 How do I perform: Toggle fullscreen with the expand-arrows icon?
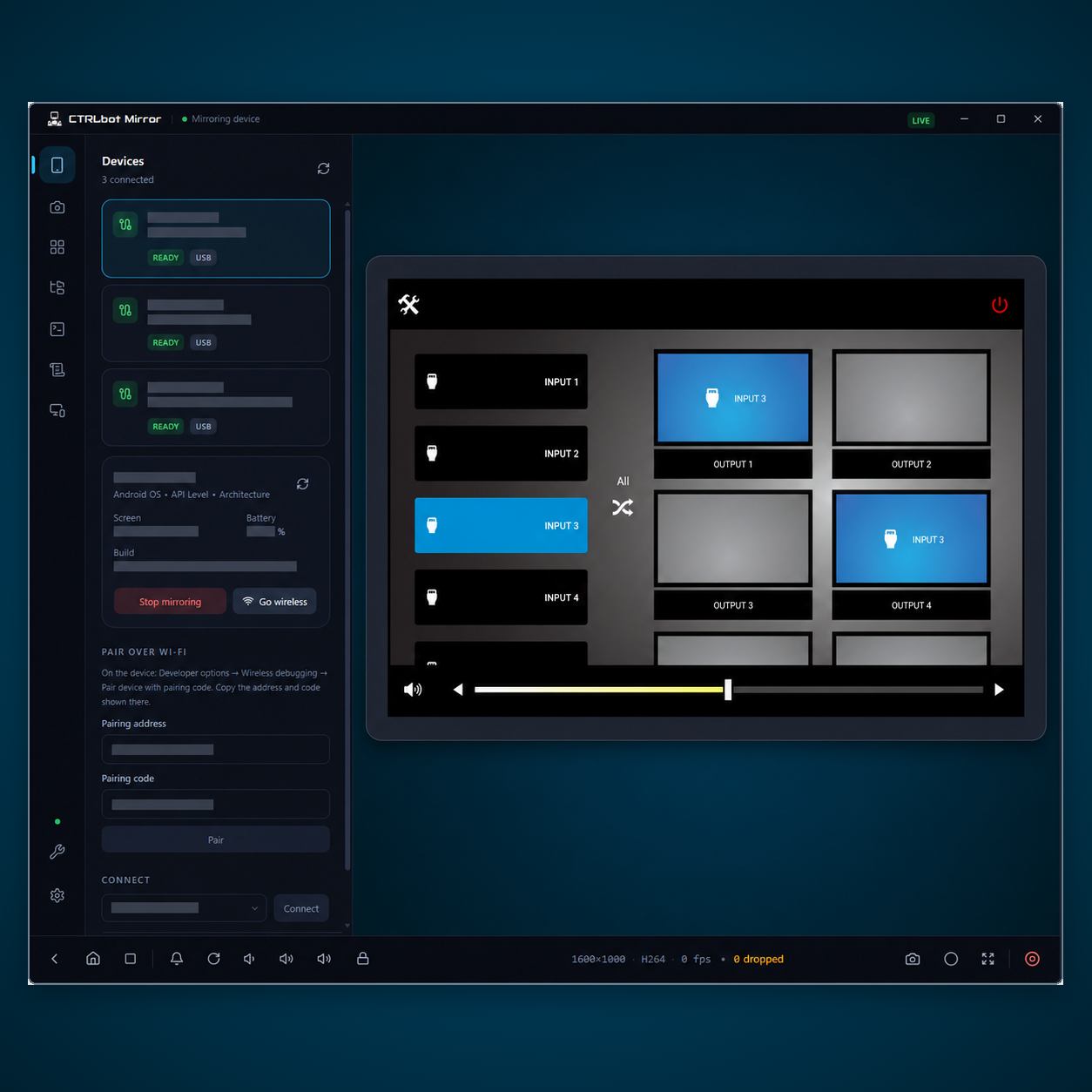click(x=988, y=959)
